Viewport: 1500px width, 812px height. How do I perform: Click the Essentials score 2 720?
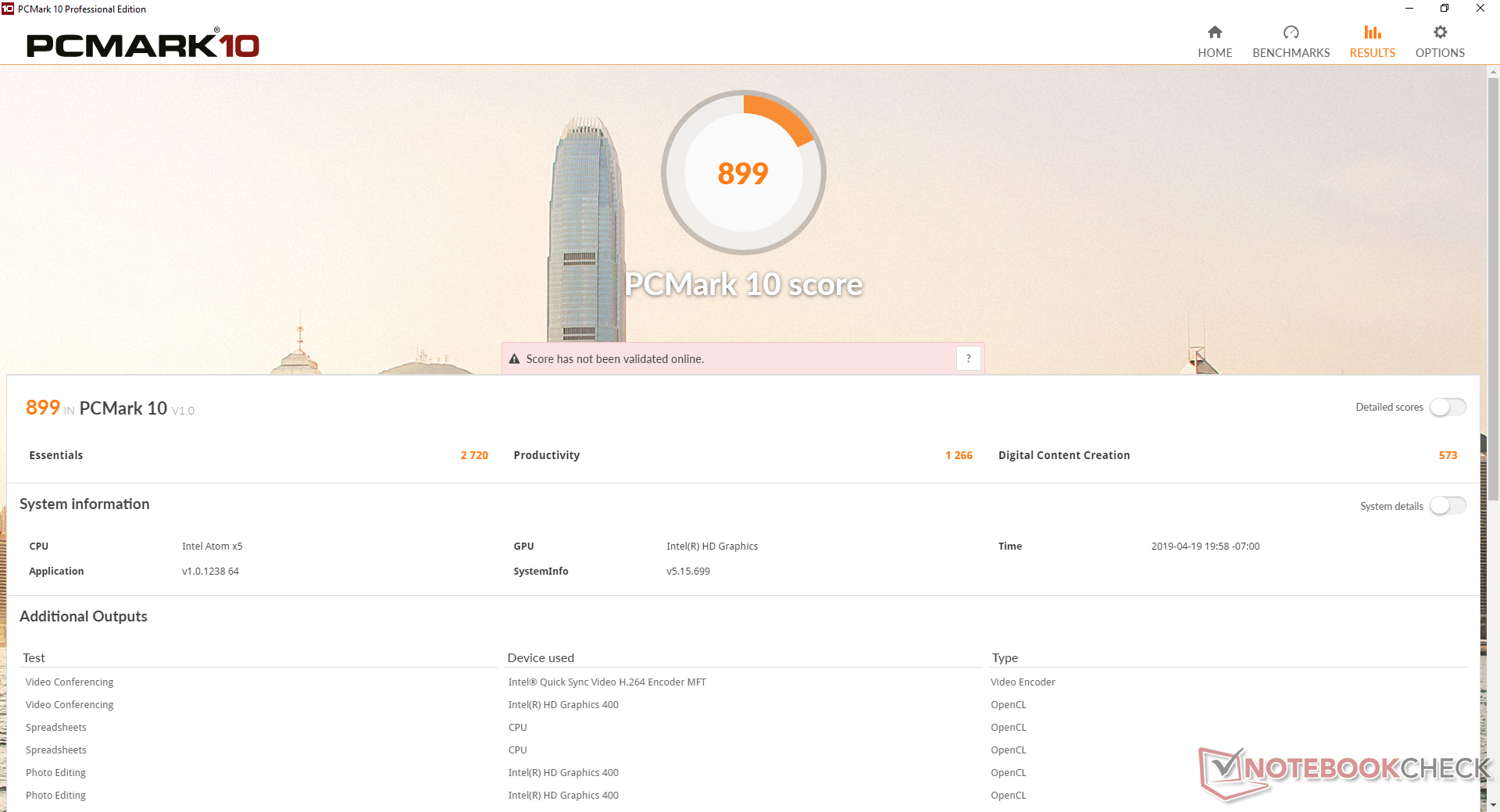coord(474,455)
